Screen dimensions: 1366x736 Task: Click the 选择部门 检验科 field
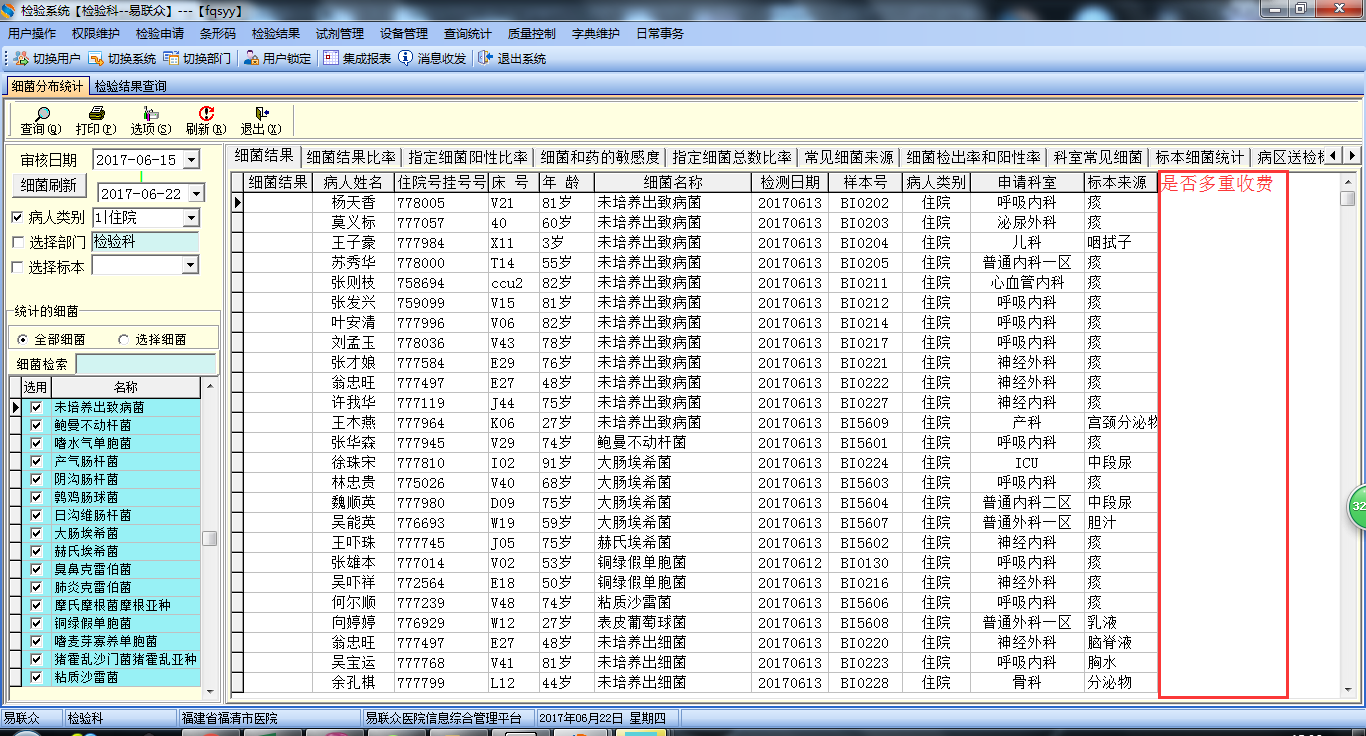click(x=145, y=241)
